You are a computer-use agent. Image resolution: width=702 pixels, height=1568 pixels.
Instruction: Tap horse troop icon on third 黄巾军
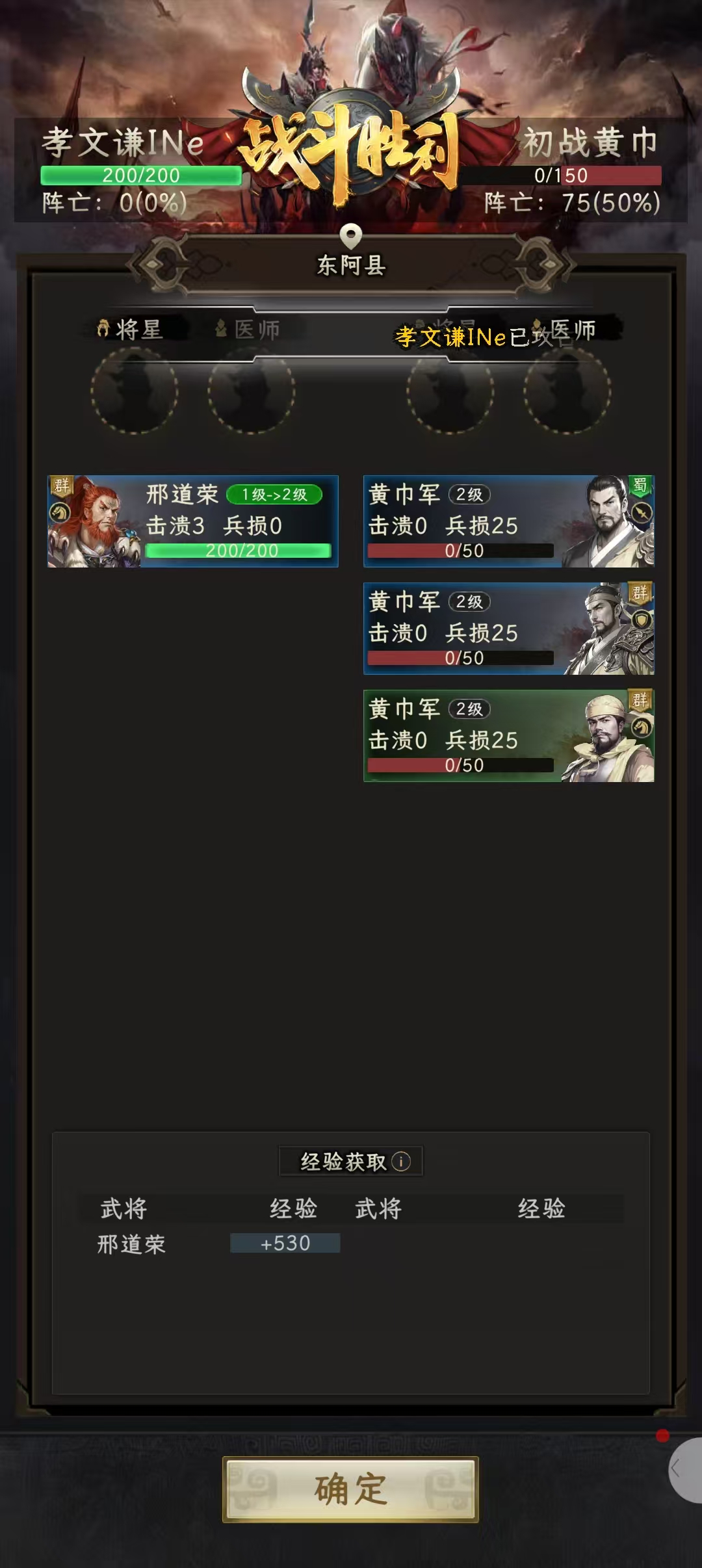pos(642,727)
